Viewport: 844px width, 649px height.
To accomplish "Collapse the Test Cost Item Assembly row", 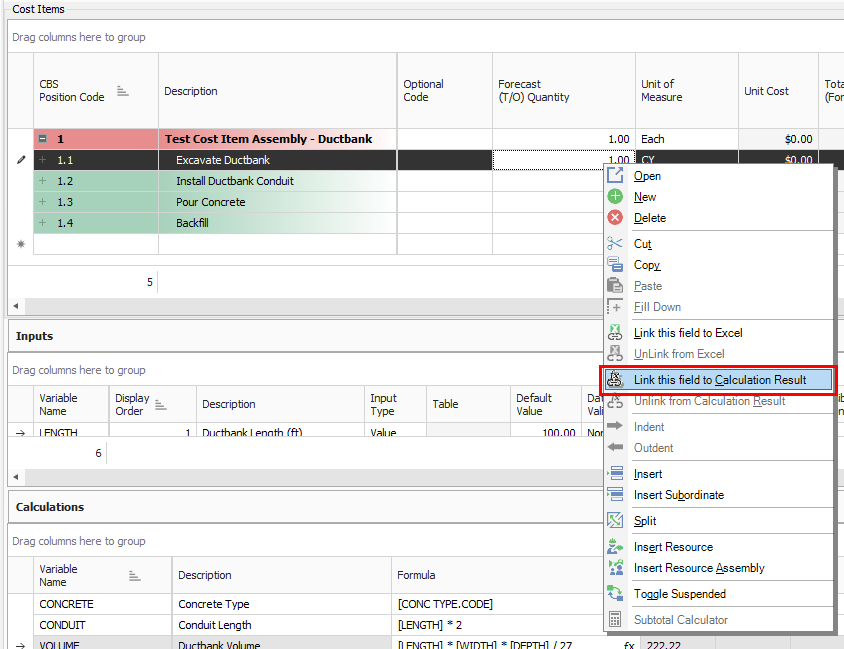I will coord(43,140).
